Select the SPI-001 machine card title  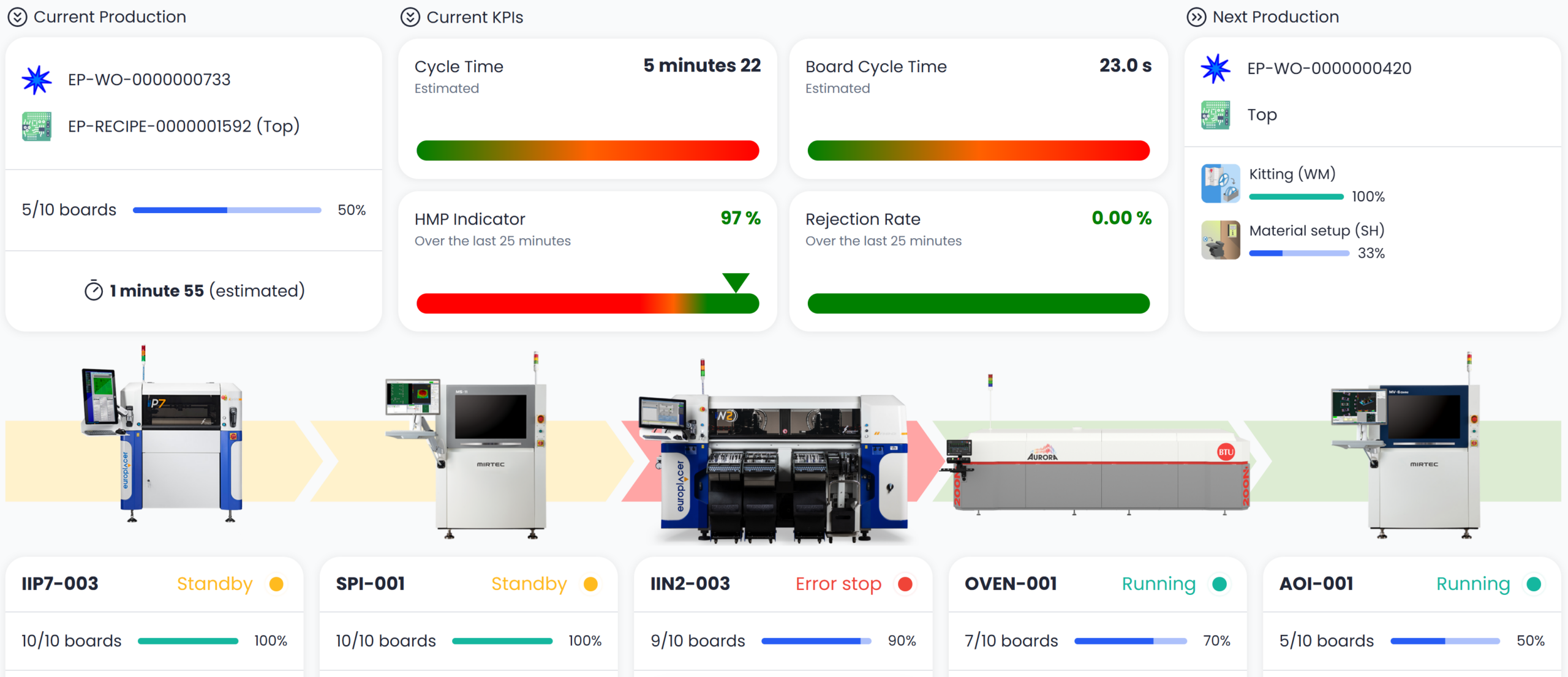click(x=371, y=584)
